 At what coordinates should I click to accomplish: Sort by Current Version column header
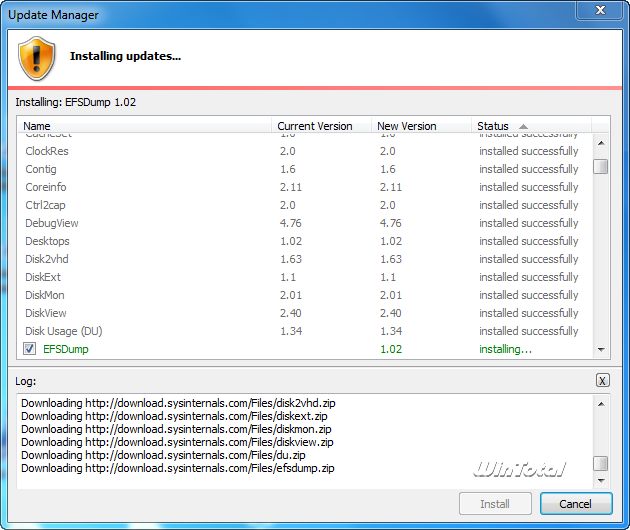pos(321,126)
